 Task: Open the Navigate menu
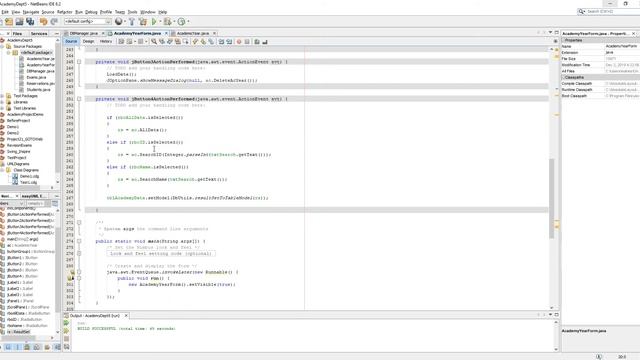[x=31, y=12]
